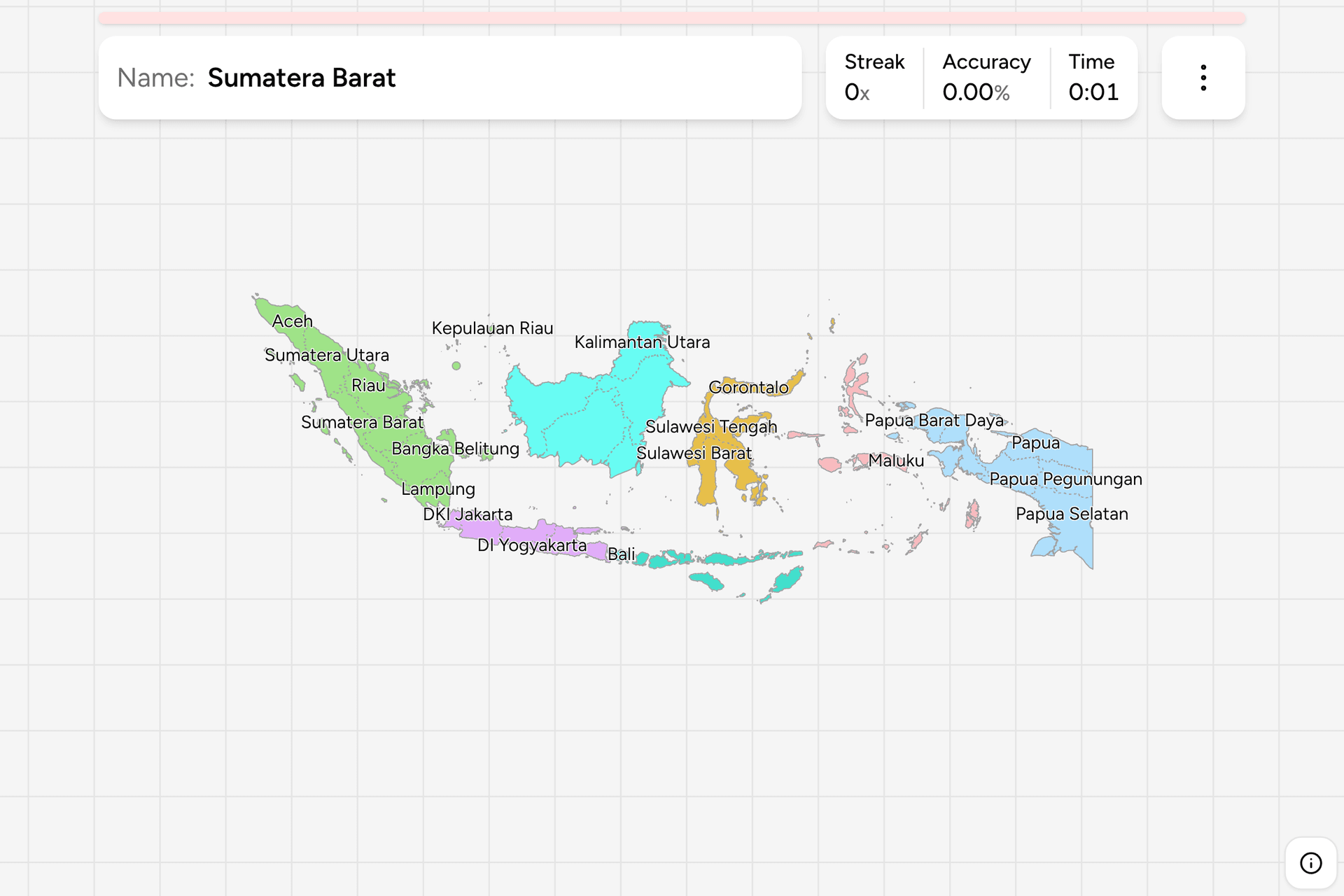This screenshot has width=1344, height=896.
Task: Select the Sulawesi Barat label
Action: [694, 453]
